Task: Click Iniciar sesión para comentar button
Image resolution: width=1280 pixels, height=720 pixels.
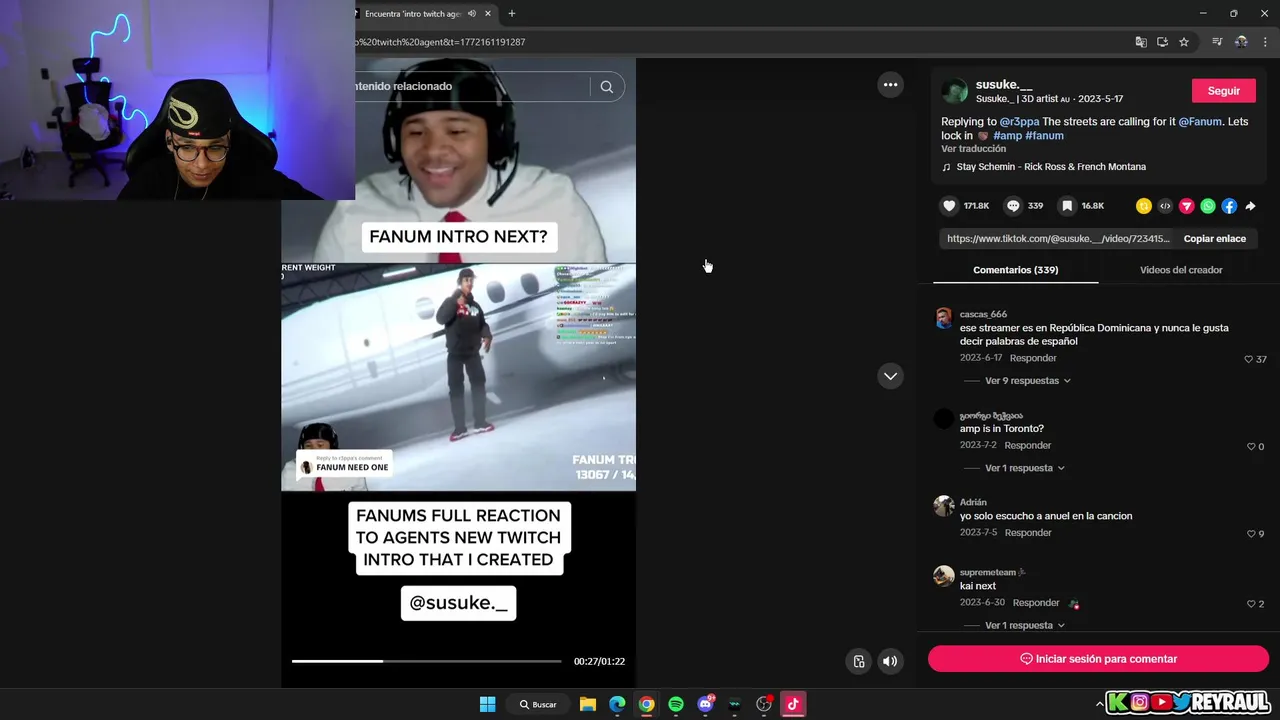Action: [1098, 659]
